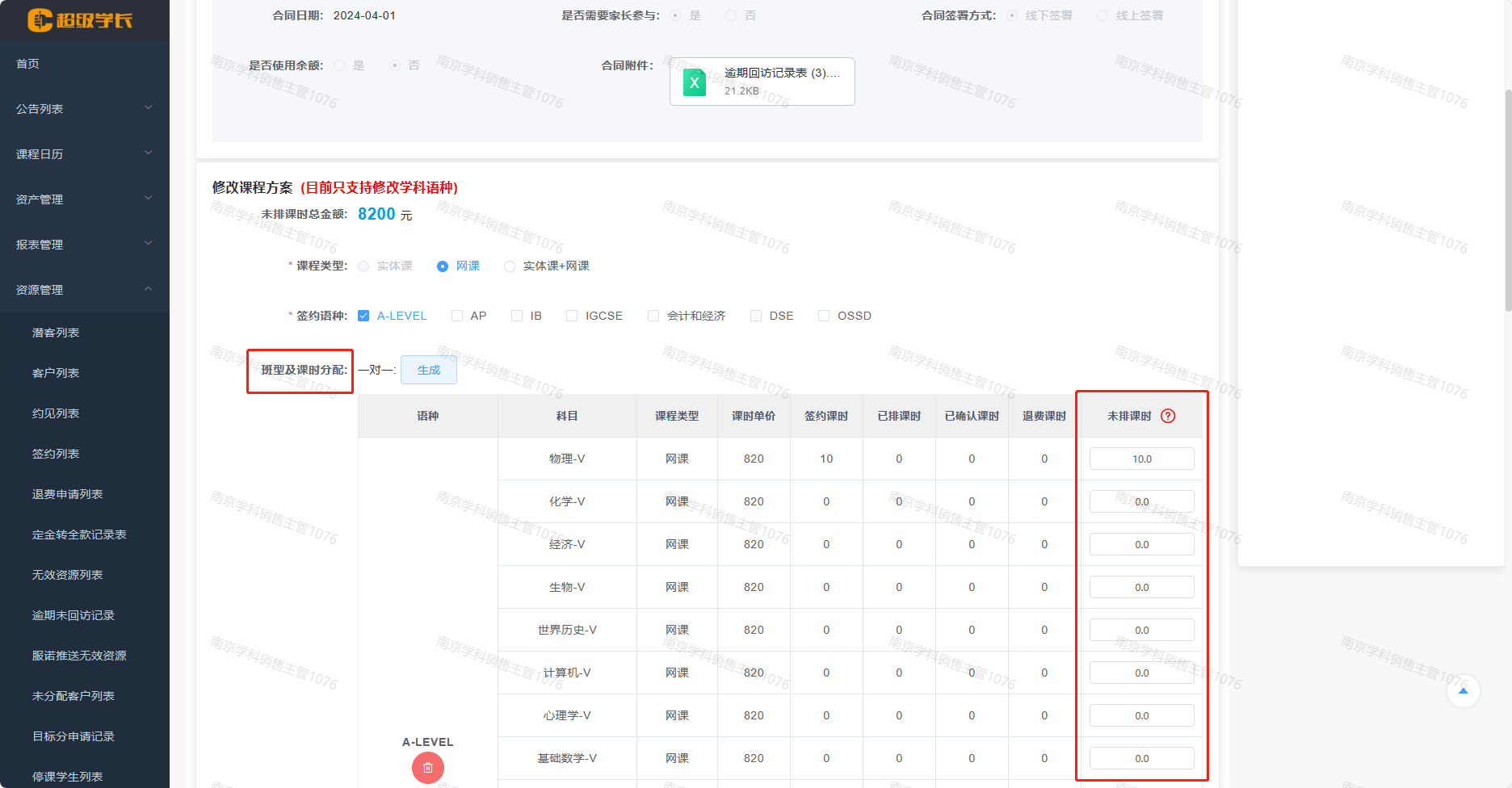
Task: Click the question mark help icon beside 未排课时
Action: coord(1168,416)
